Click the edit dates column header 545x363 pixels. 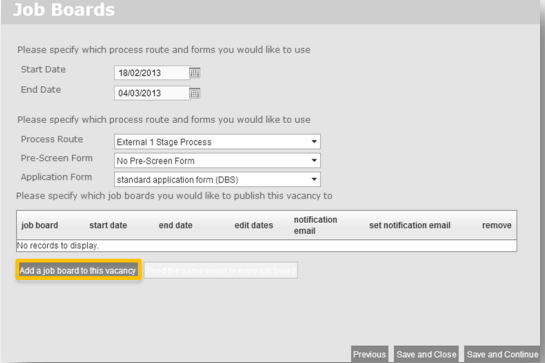(x=254, y=225)
